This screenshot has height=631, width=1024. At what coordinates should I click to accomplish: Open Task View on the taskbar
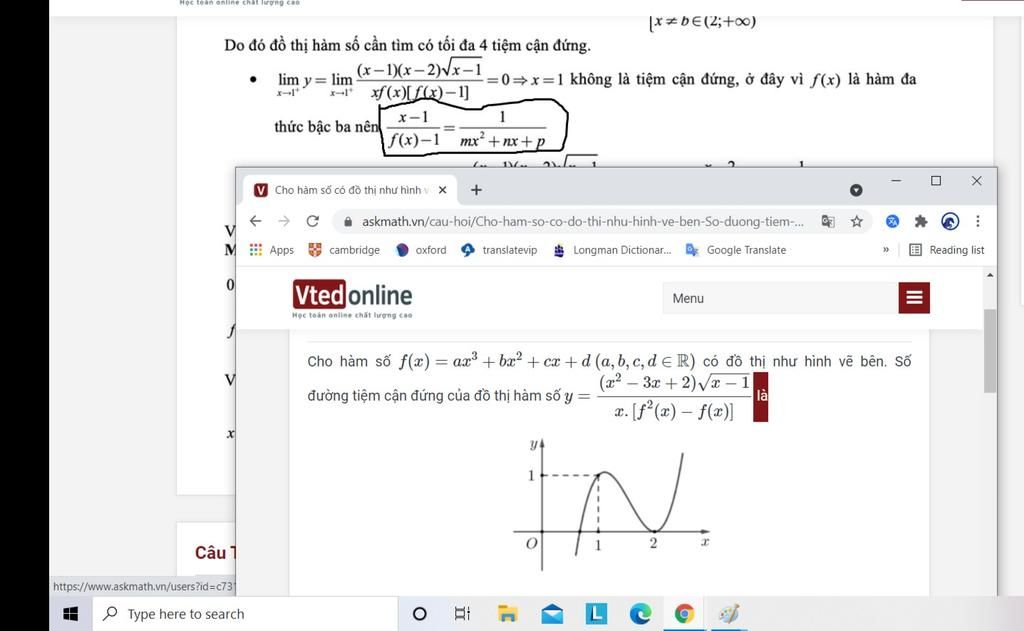pos(462,613)
